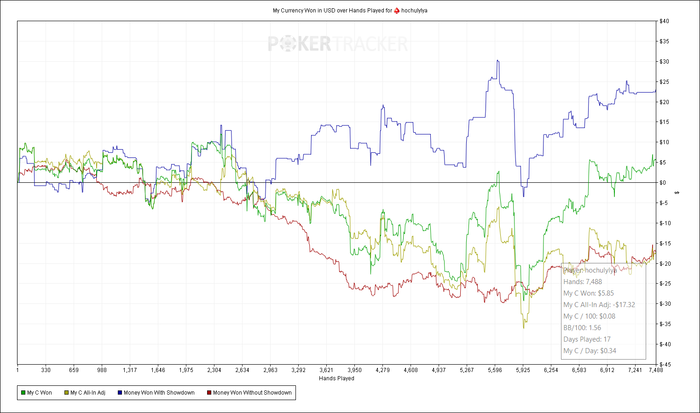Click x-axis tick '7,488'

click(x=655, y=370)
